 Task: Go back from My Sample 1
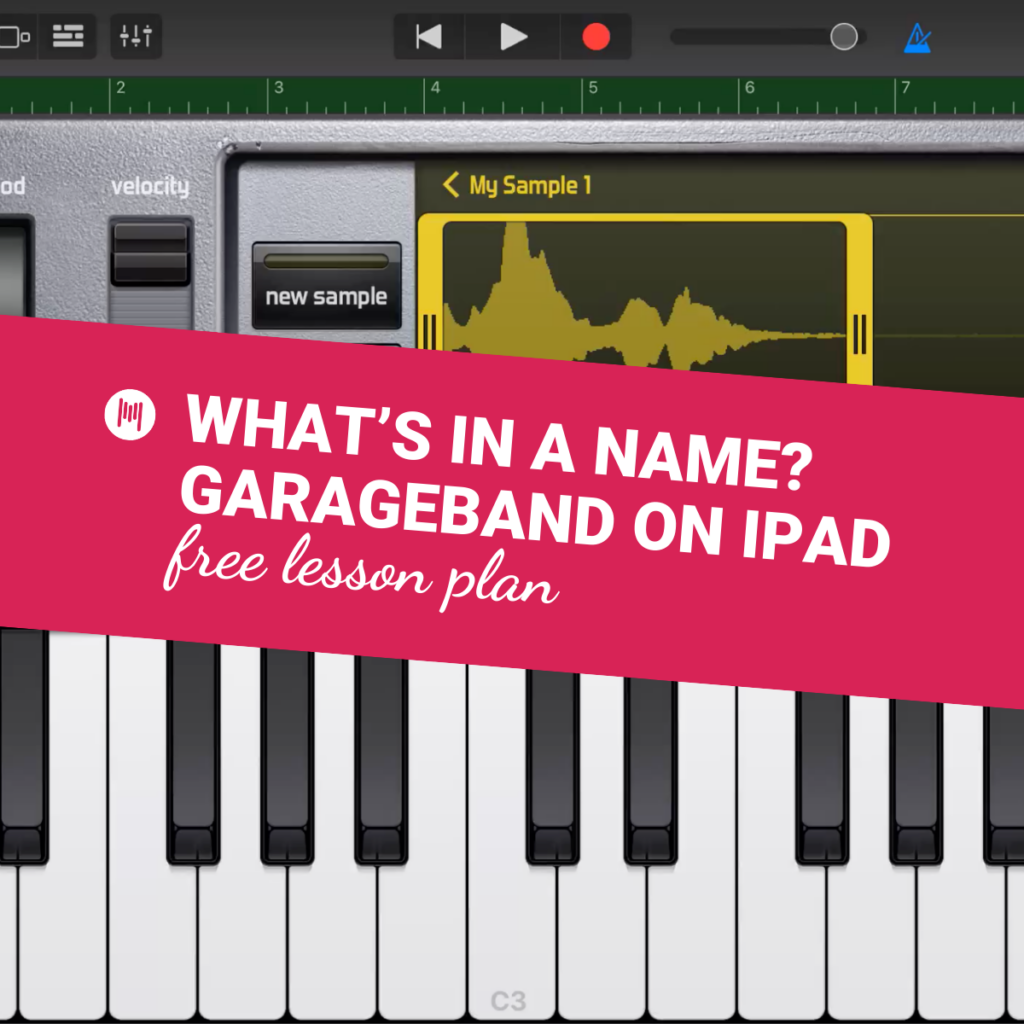(x=451, y=185)
